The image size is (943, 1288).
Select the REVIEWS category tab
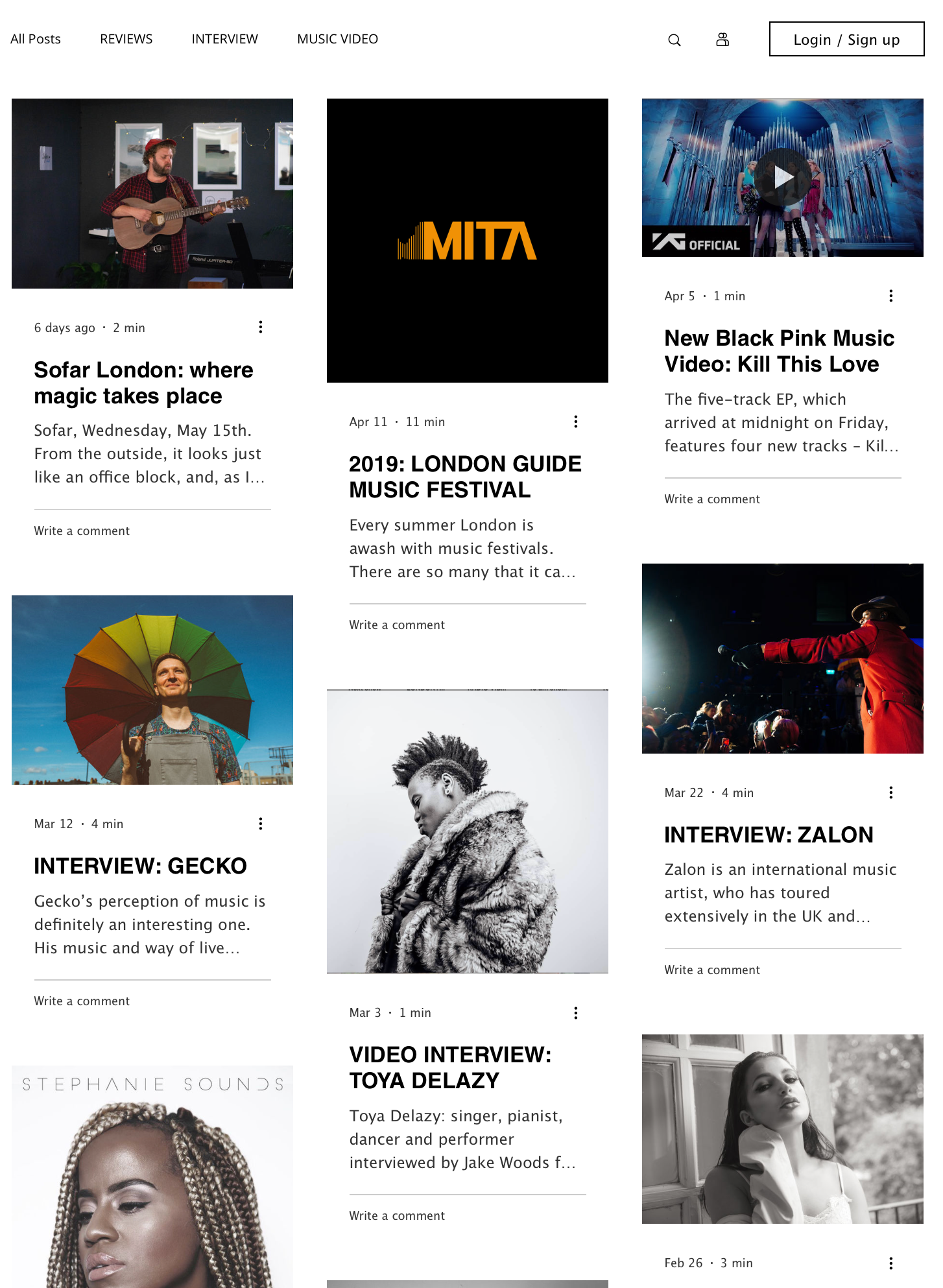[x=126, y=39]
